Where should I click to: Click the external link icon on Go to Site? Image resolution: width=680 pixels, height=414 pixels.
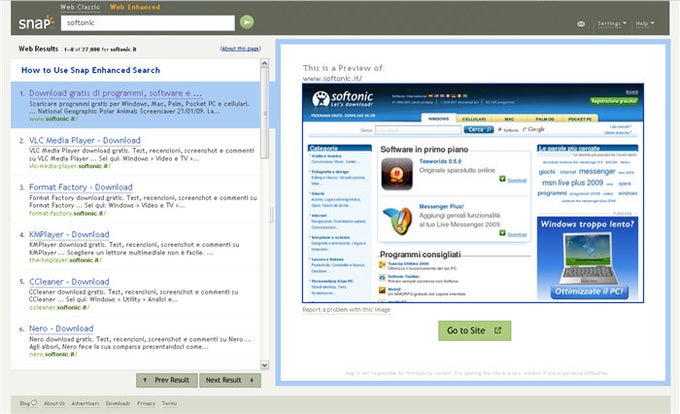498,330
